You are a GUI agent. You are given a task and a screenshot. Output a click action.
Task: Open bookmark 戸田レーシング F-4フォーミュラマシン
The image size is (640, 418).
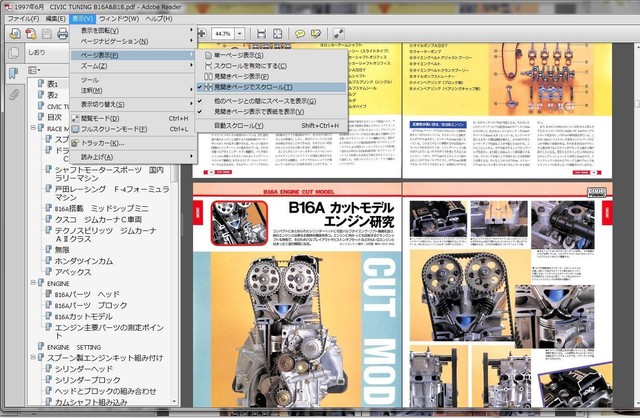(112, 193)
